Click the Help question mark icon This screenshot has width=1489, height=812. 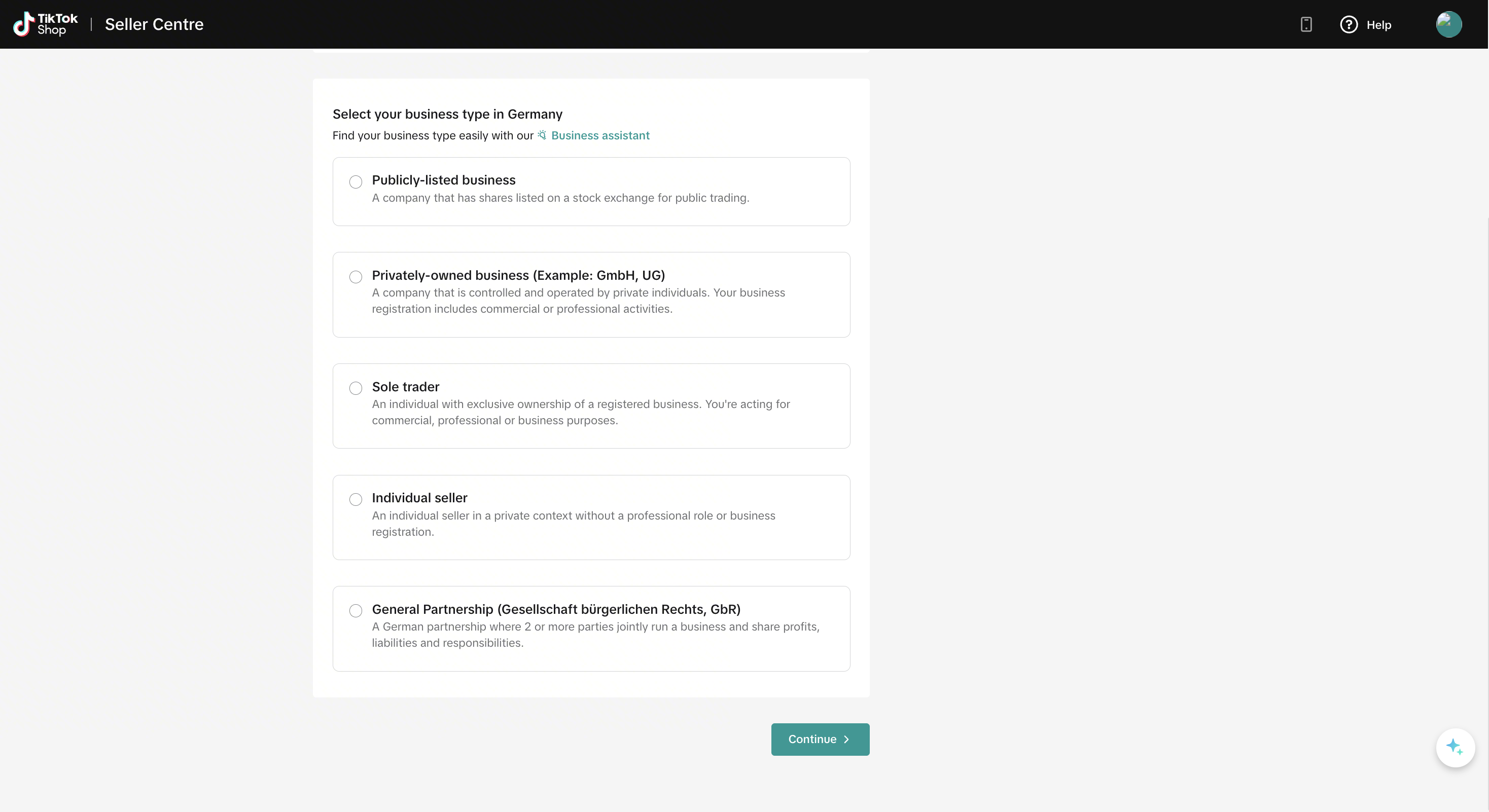[x=1349, y=24]
